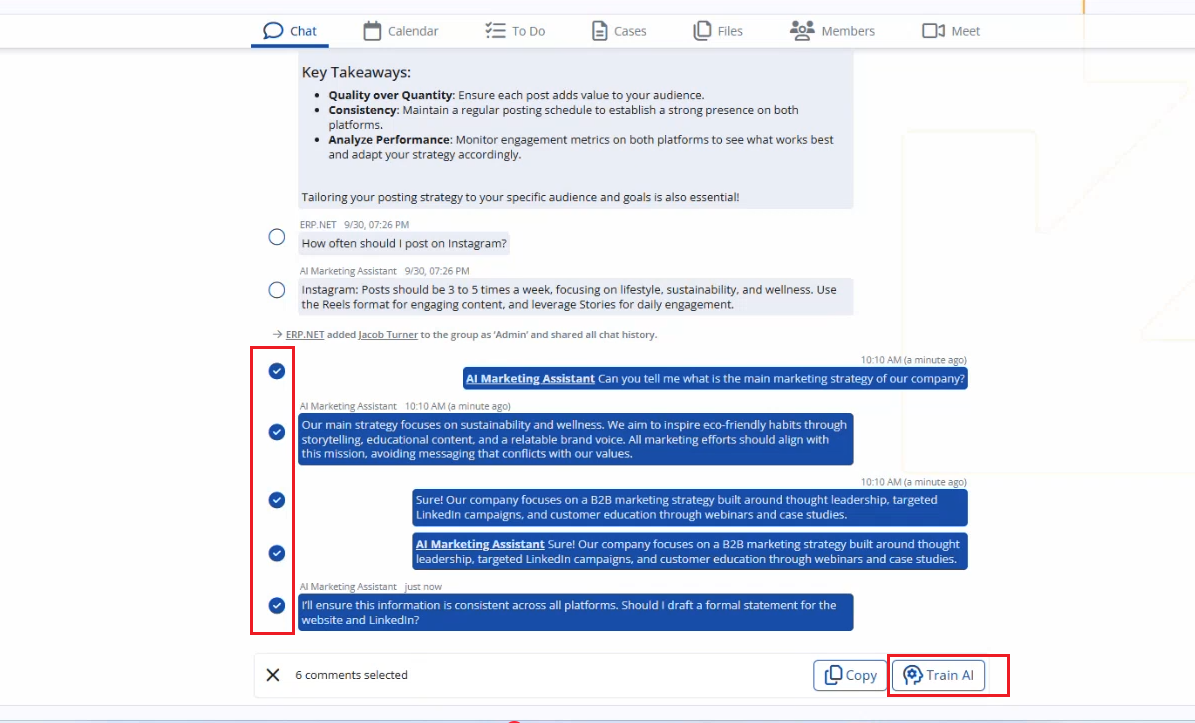This screenshot has height=723, width=1195.
Task: Select the Instagram posting frequency reply message
Action: click(x=277, y=290)
